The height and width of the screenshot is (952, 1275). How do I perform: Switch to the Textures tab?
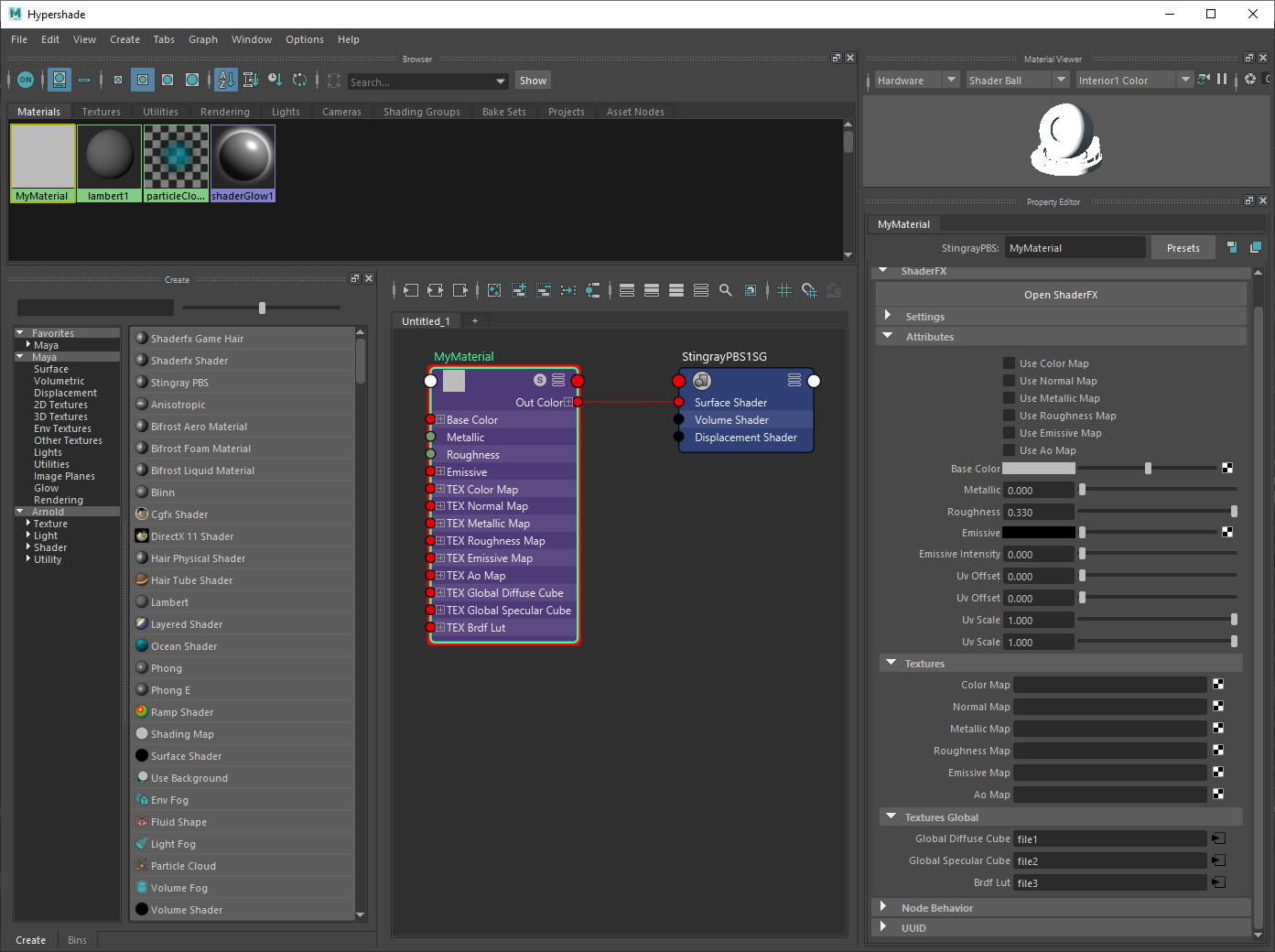101,112
